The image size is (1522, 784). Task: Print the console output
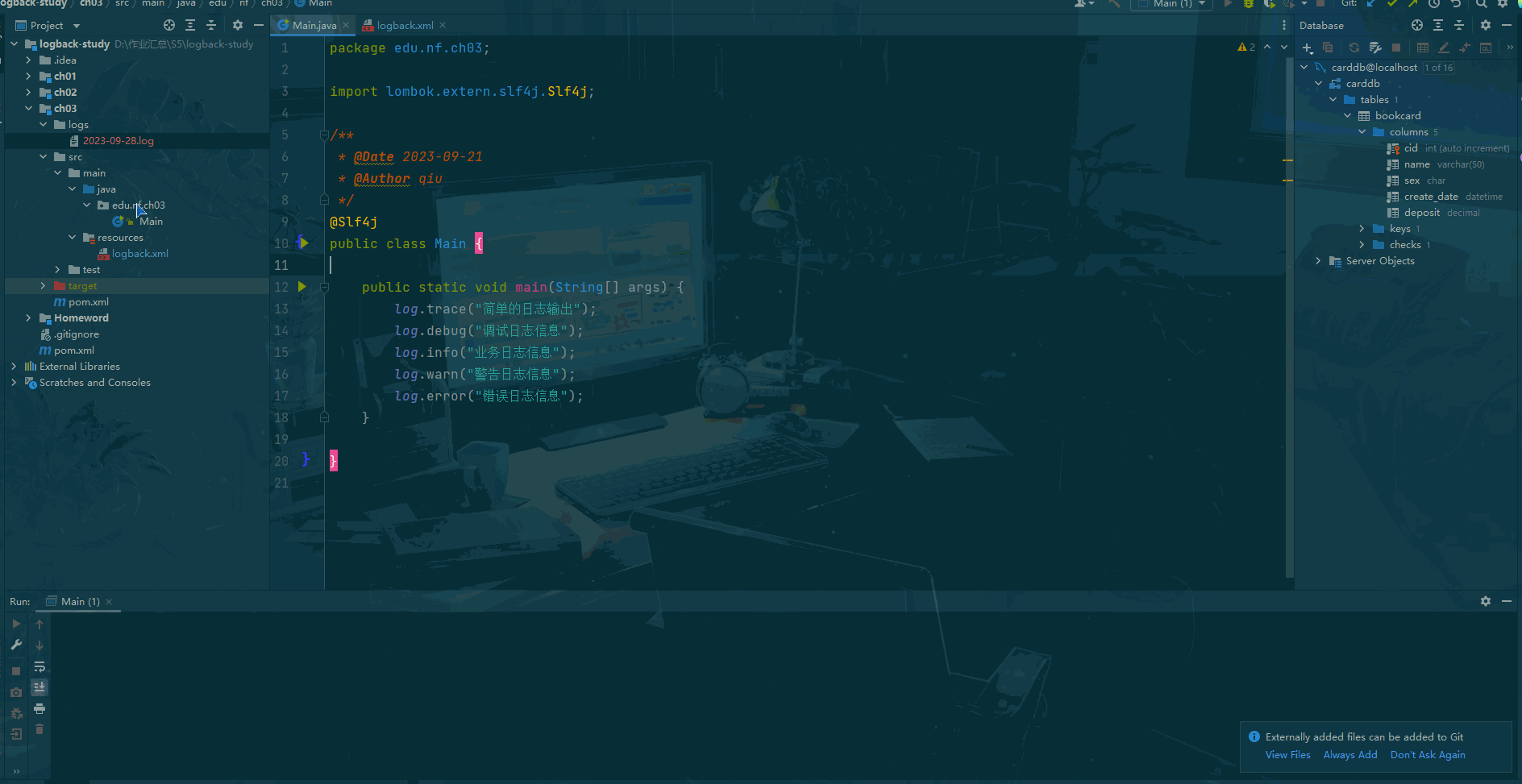pyautogui.click(x=39, y=708)
